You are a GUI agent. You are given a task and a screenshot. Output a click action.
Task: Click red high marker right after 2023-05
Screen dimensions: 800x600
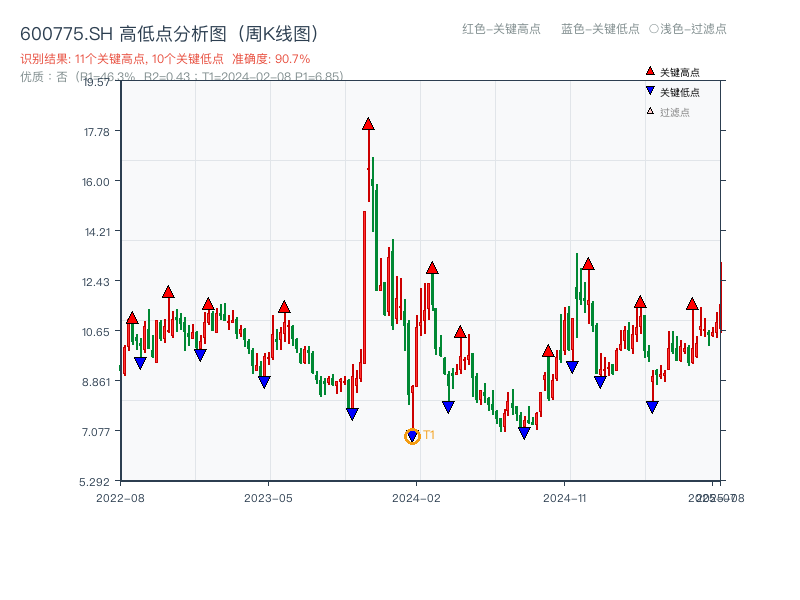coord(284,307)
